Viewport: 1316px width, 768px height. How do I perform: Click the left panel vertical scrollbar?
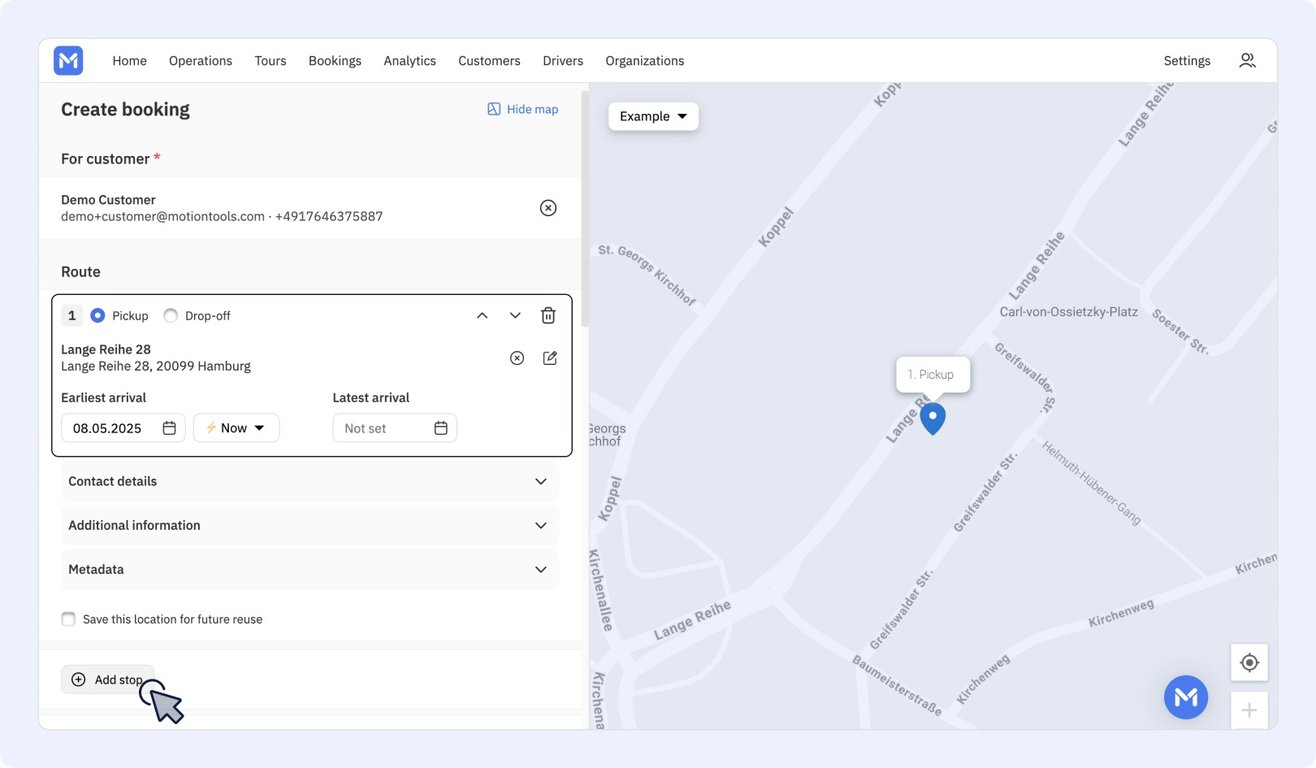click(585, 208)
